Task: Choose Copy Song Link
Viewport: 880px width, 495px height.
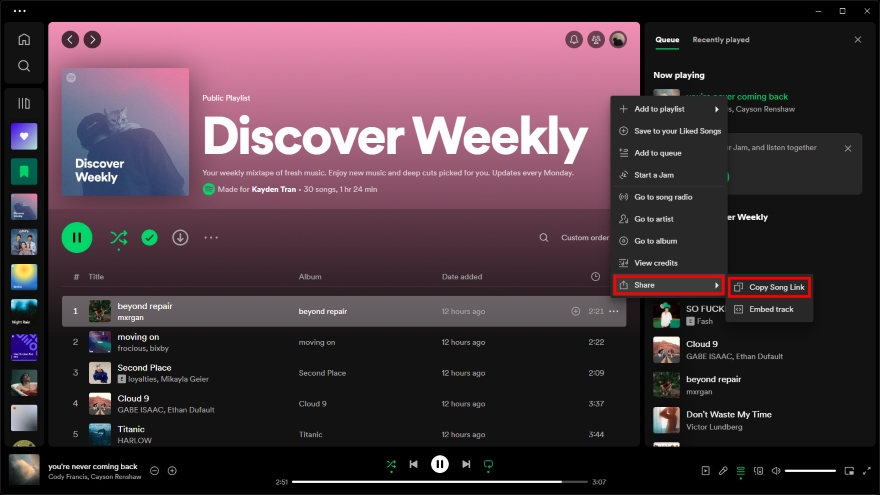Action: point(769,287)
